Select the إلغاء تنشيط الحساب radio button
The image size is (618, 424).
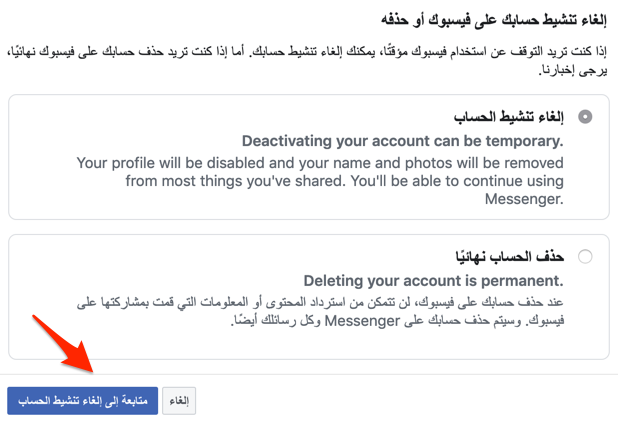click(x=585, y=117)
